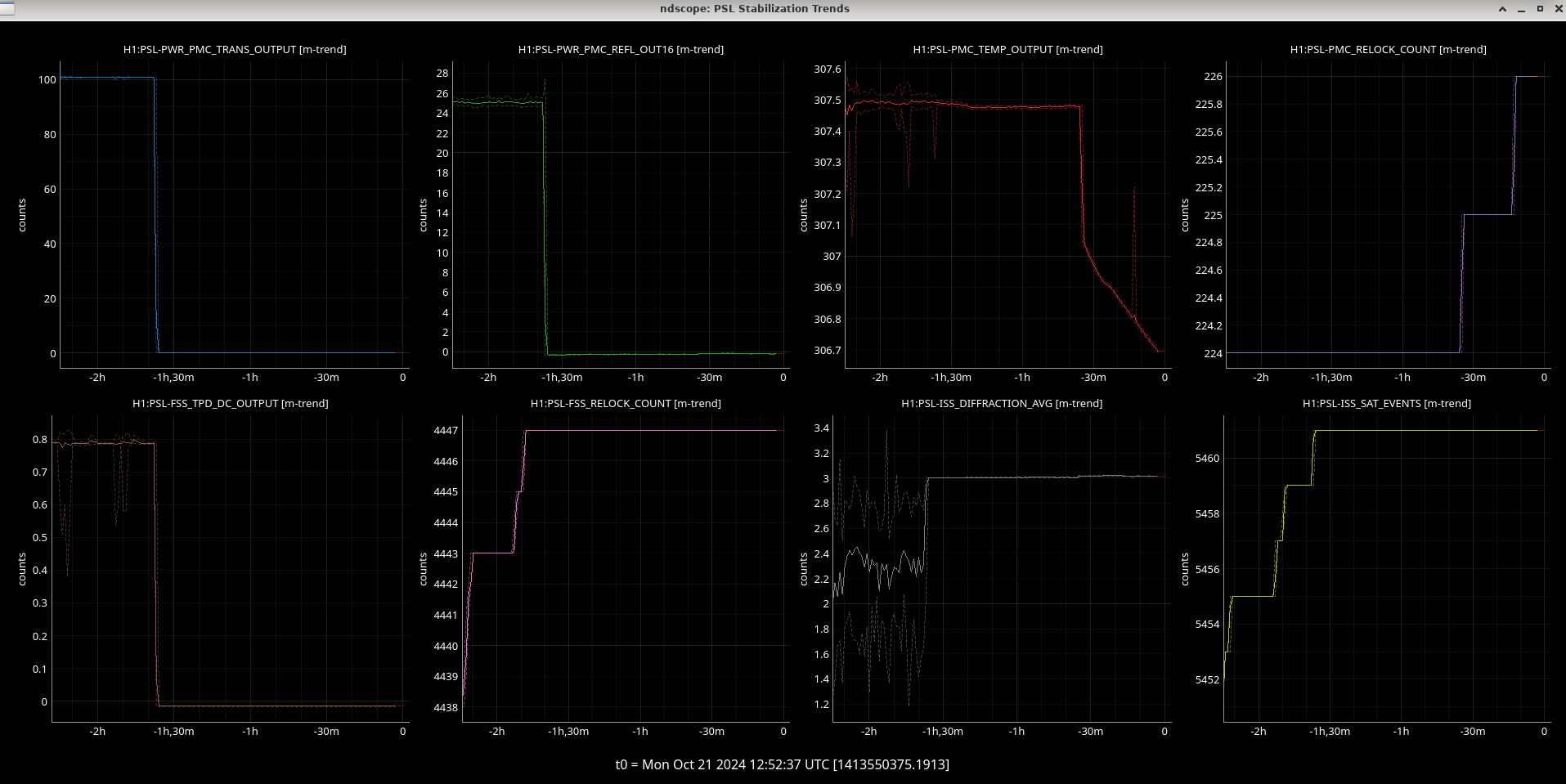Click the blue PMC_TRANS_OUTPUT trace drop
Viewport: 1566px width, 784px height.
click(156, 217)
